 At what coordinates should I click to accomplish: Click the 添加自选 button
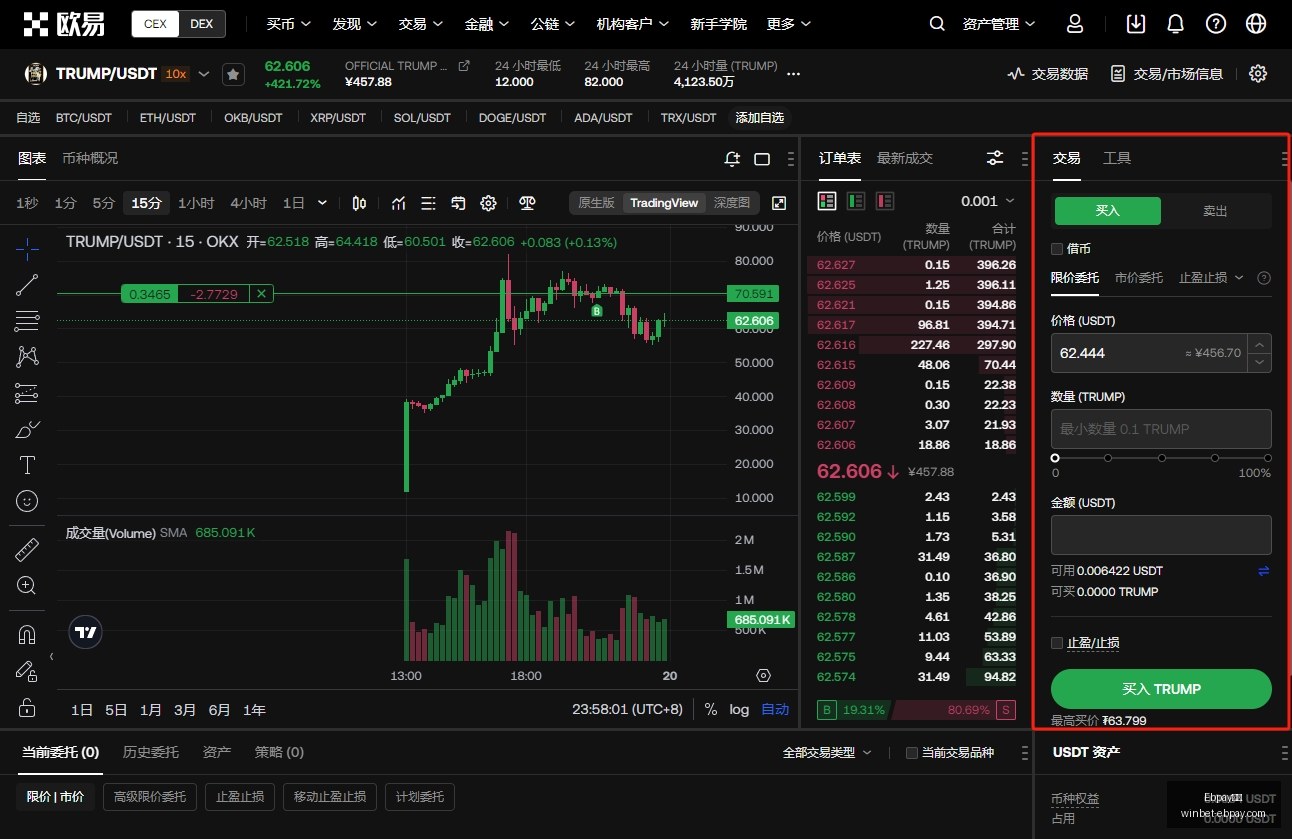[760, 118]
